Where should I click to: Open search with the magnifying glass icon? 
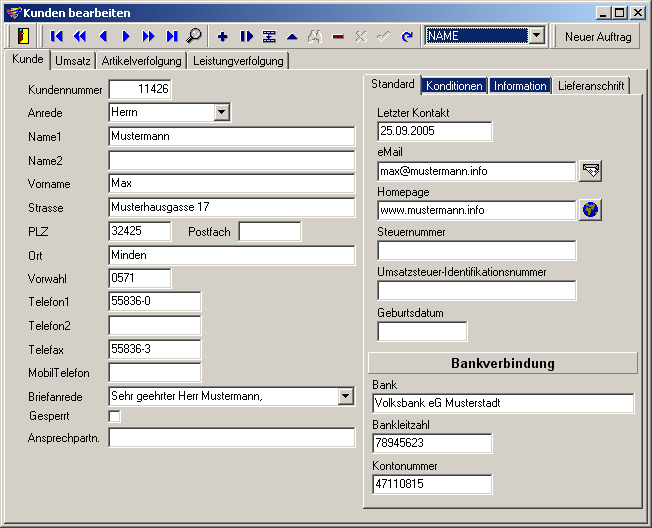tap(194, 36)
